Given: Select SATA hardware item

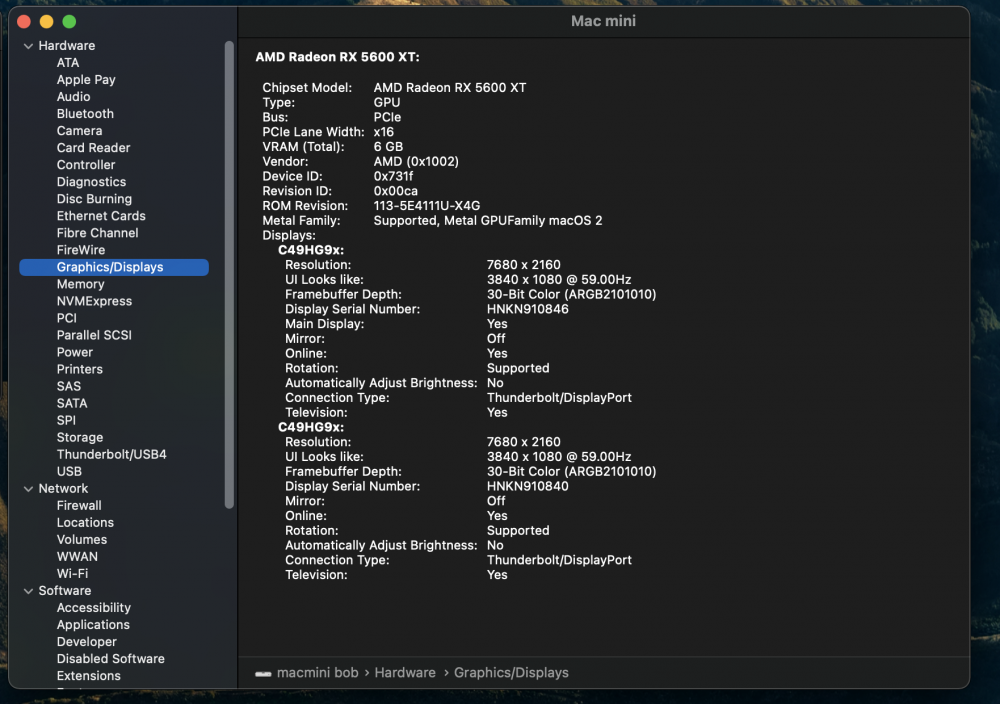Looking at the screenshot, I should (71, 403).
